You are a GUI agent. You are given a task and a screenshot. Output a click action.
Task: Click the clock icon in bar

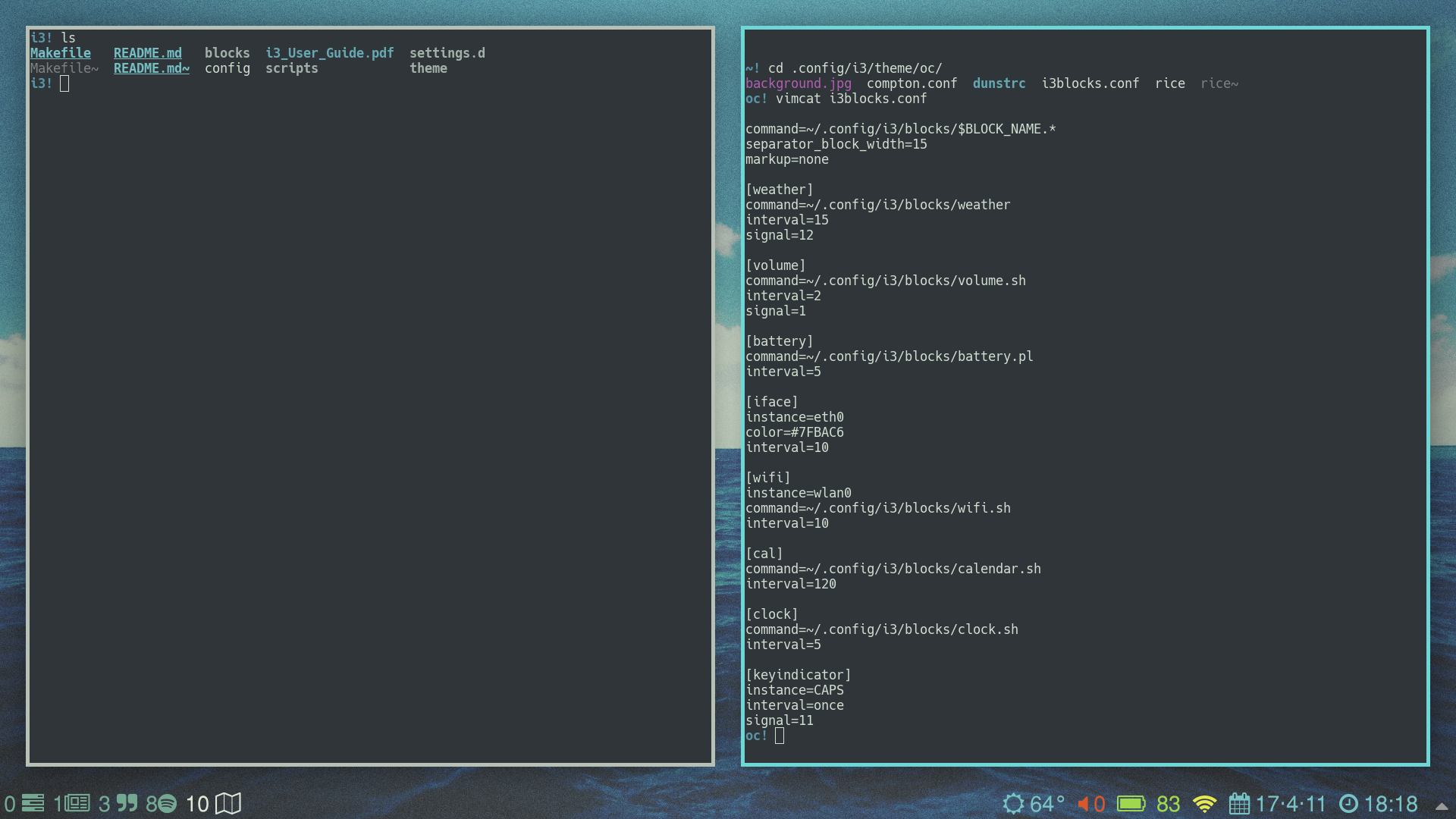(1348, 803)
